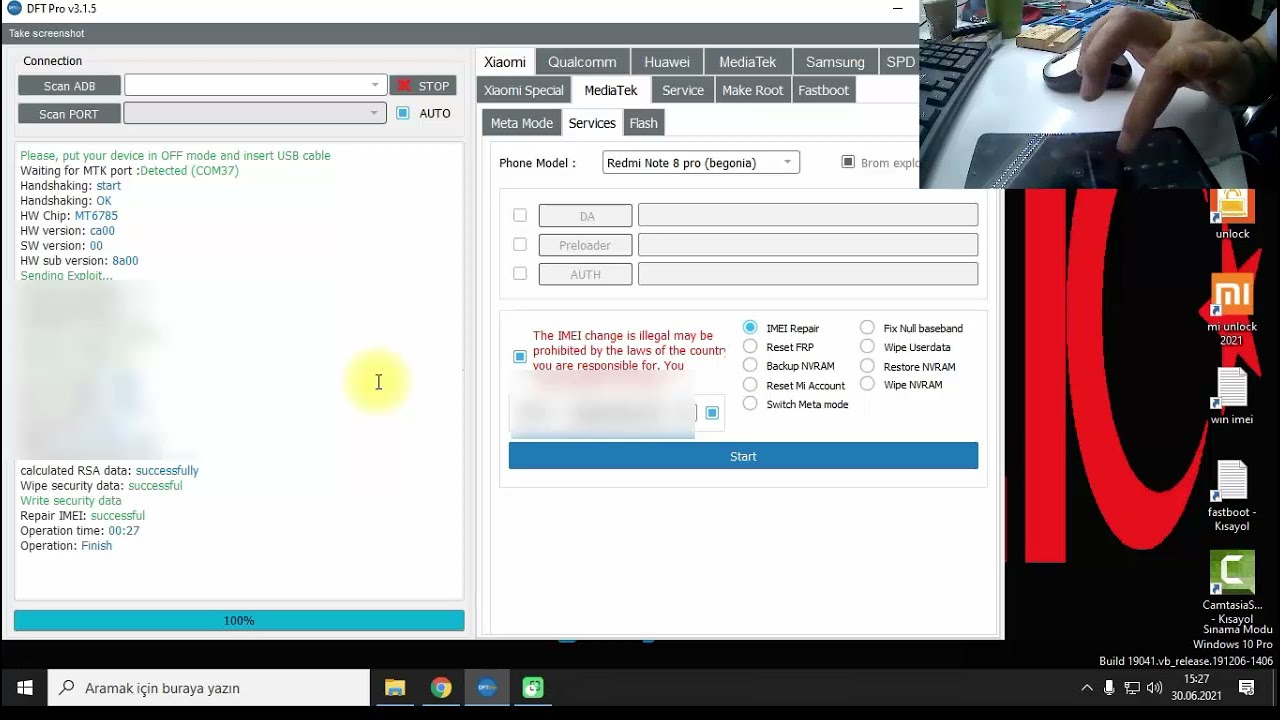1280x720 pixels.
Task: Expand the ADB device dropdown
Action: click(375, 86)
